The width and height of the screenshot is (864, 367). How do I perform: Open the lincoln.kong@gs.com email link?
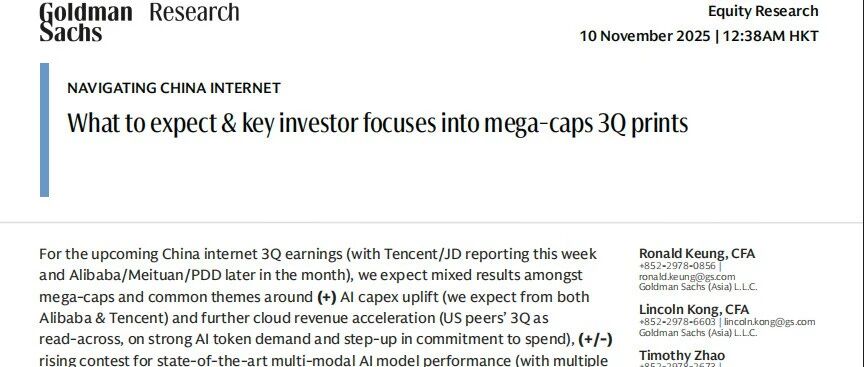(x=769, y=322)
